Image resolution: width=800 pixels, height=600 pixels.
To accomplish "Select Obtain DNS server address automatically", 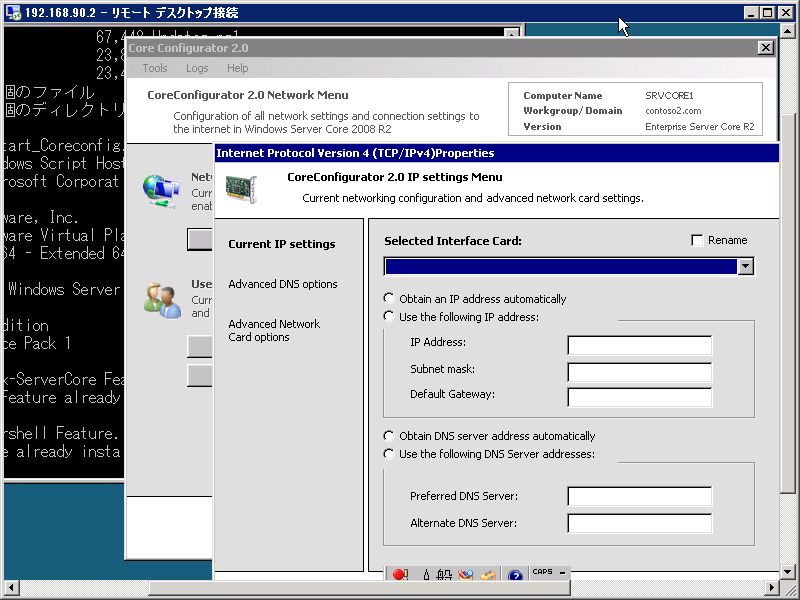I will (389, 436).
